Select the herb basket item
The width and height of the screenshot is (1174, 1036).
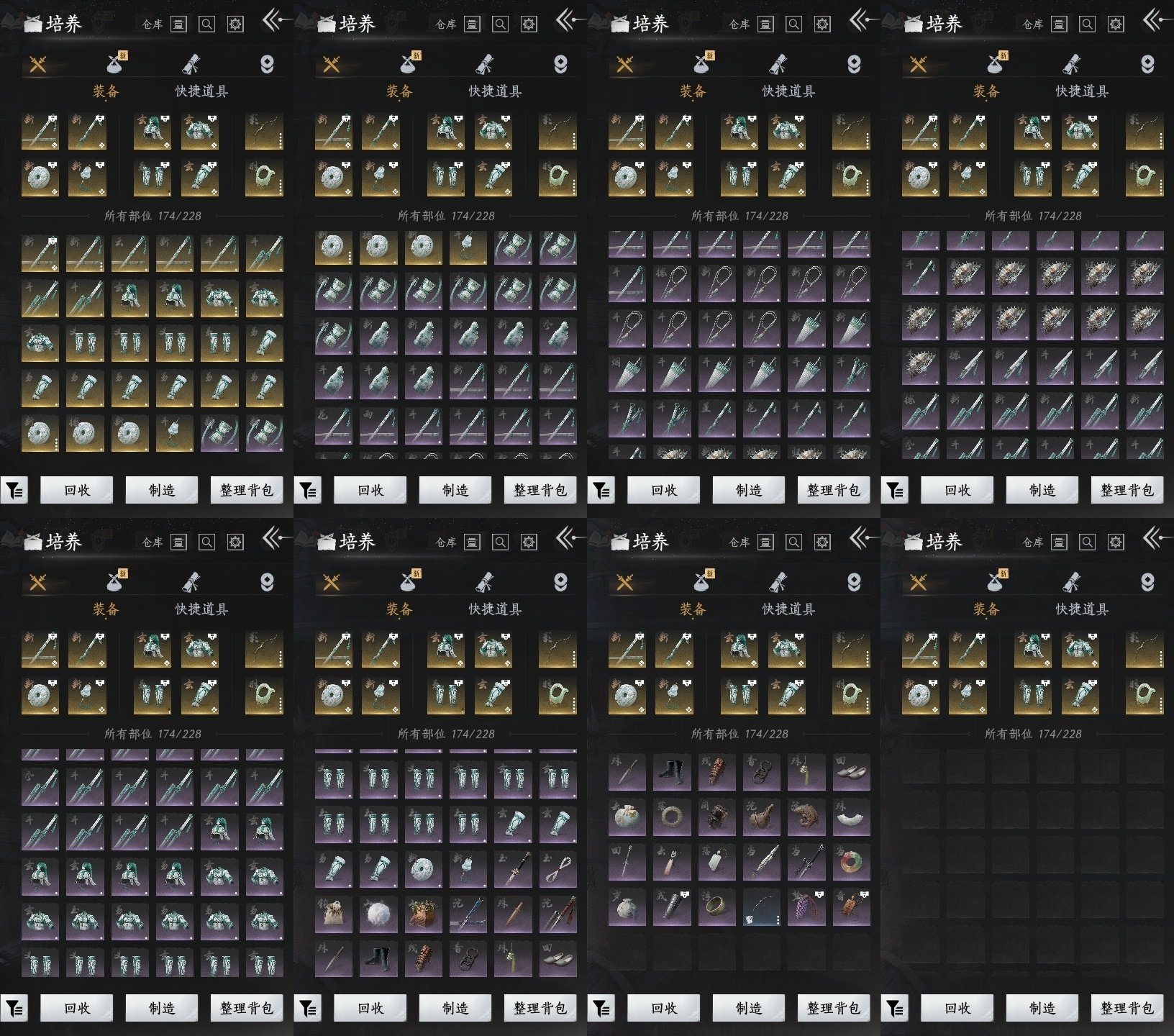click(423, 914)
